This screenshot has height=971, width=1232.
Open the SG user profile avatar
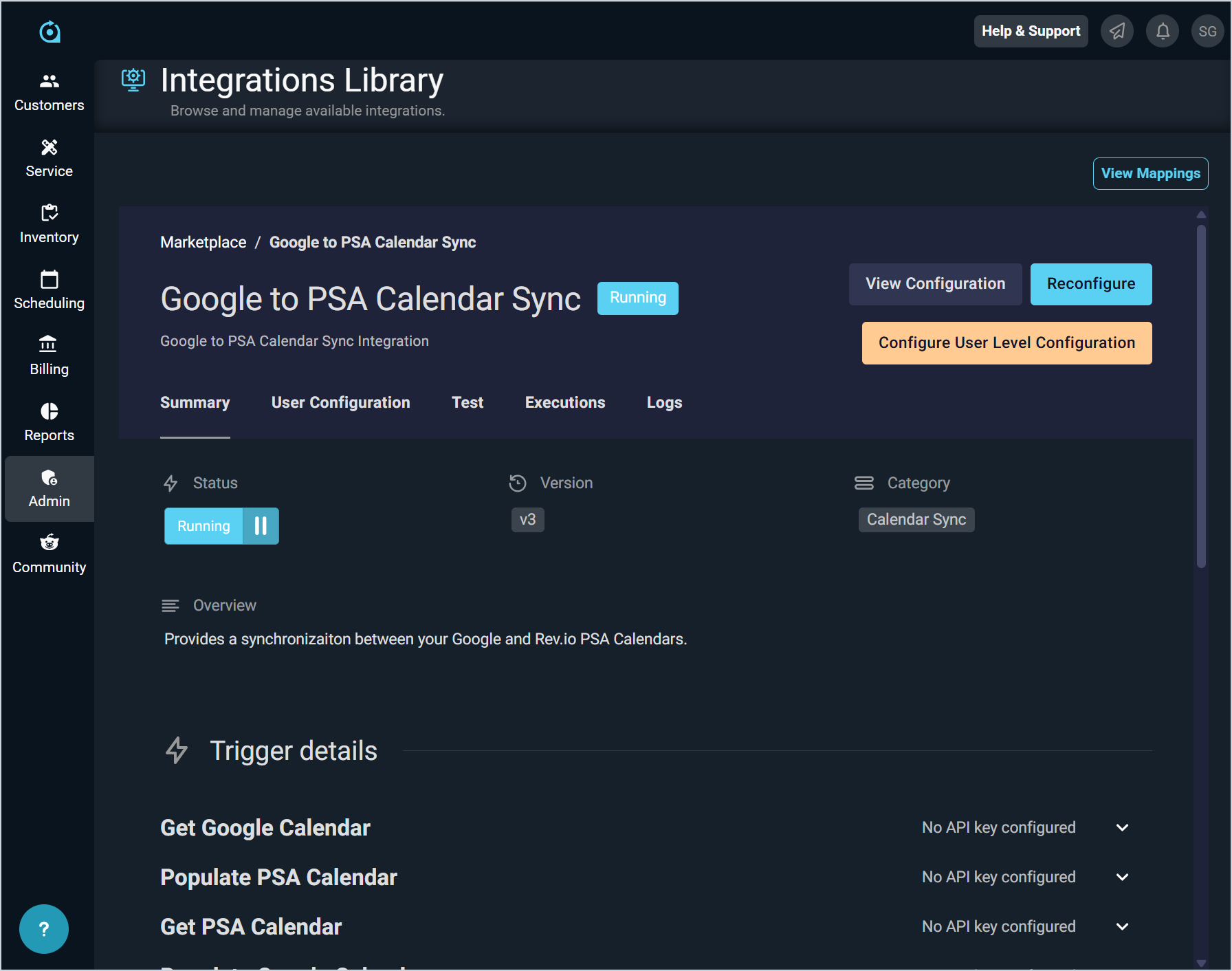coord(1207,31)
